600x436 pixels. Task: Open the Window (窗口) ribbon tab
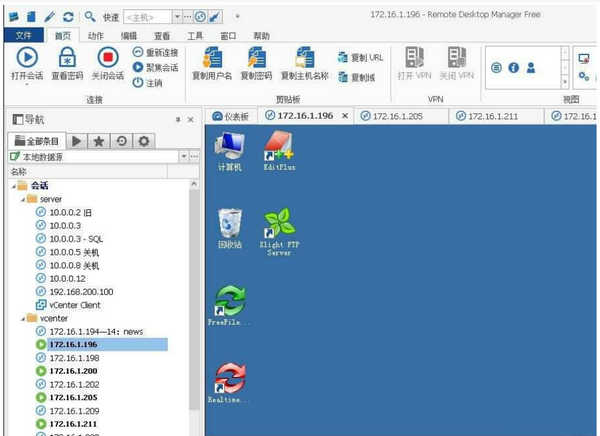228,36
